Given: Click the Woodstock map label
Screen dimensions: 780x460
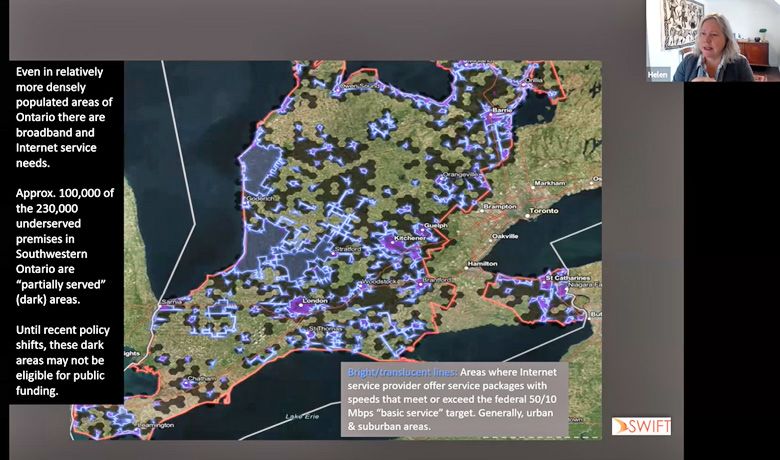Looking at the screenshot, I should (381, 282).
